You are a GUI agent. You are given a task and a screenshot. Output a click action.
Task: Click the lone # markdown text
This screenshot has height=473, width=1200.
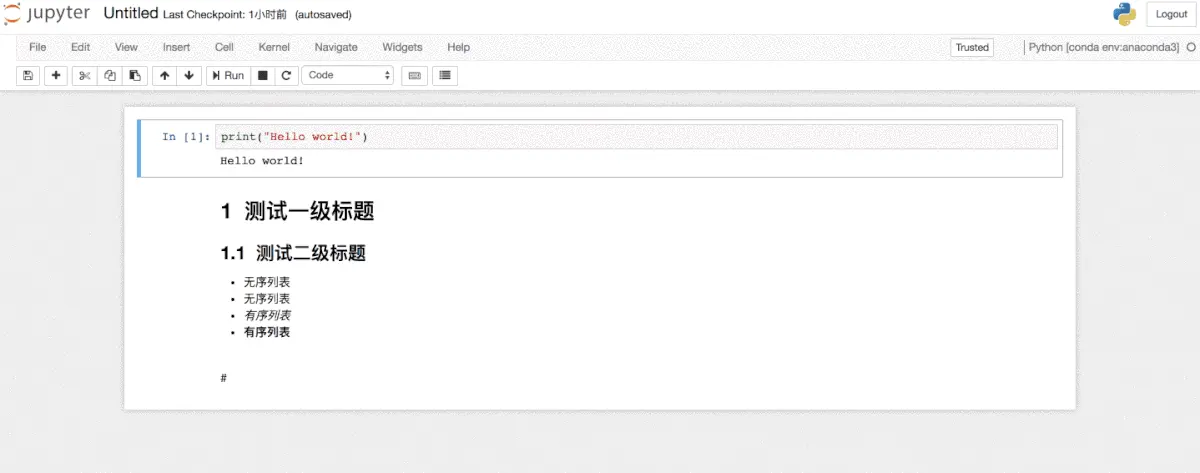224,378
